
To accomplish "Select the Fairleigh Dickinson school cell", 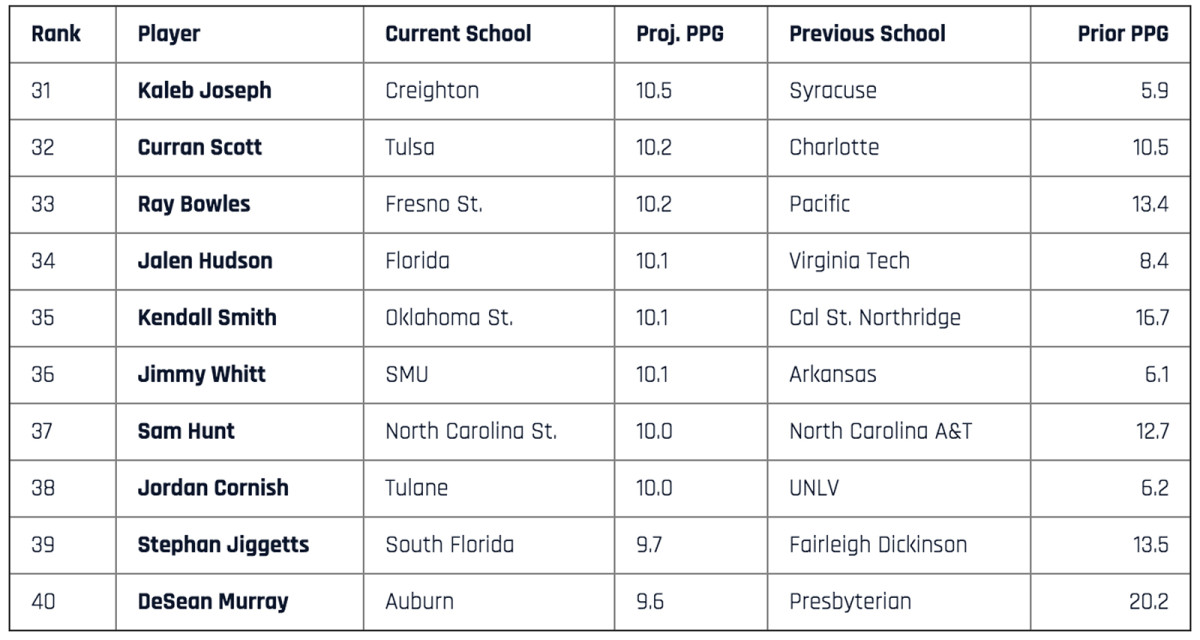I will pyautogui.click(x=878, y=545).
